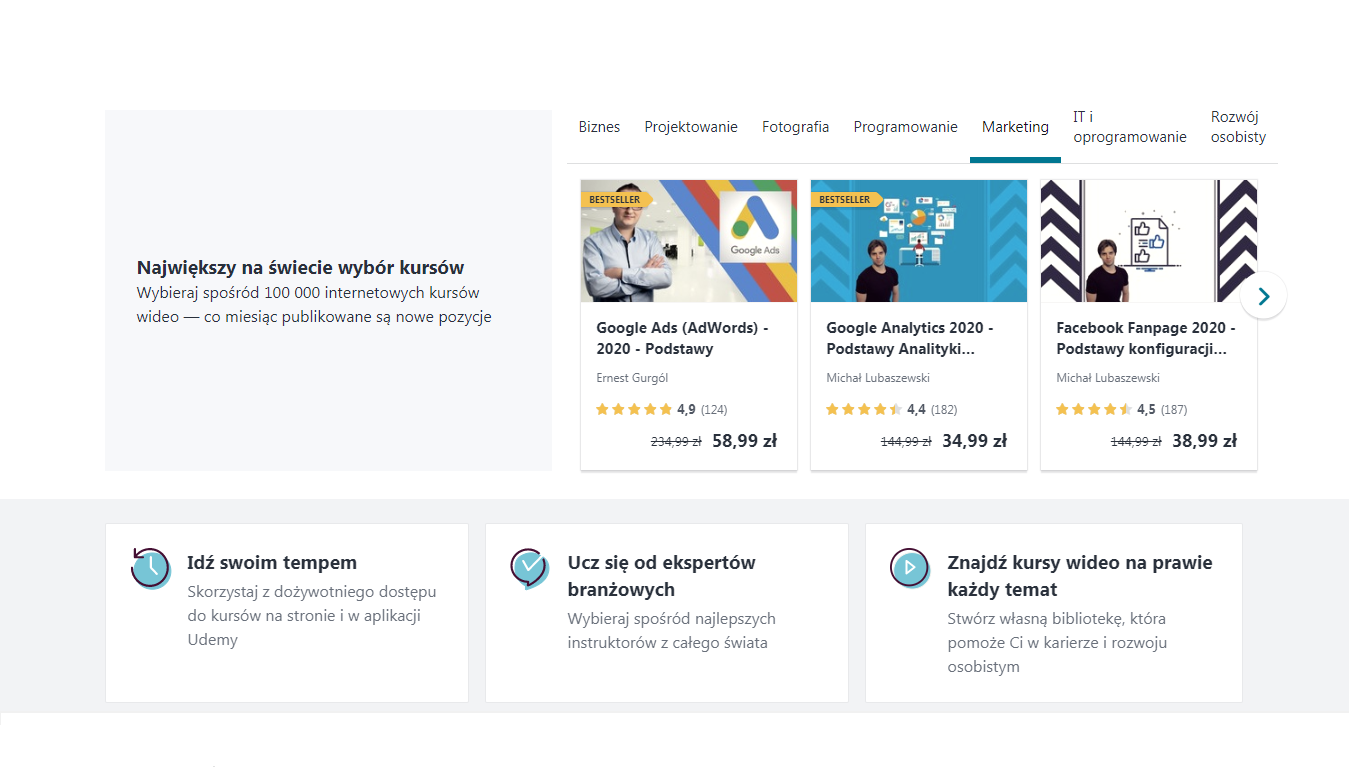Click the crossed-out 234,99 zł price
This screenshot has width=1366, height=768.
click(x=676, y=441)
